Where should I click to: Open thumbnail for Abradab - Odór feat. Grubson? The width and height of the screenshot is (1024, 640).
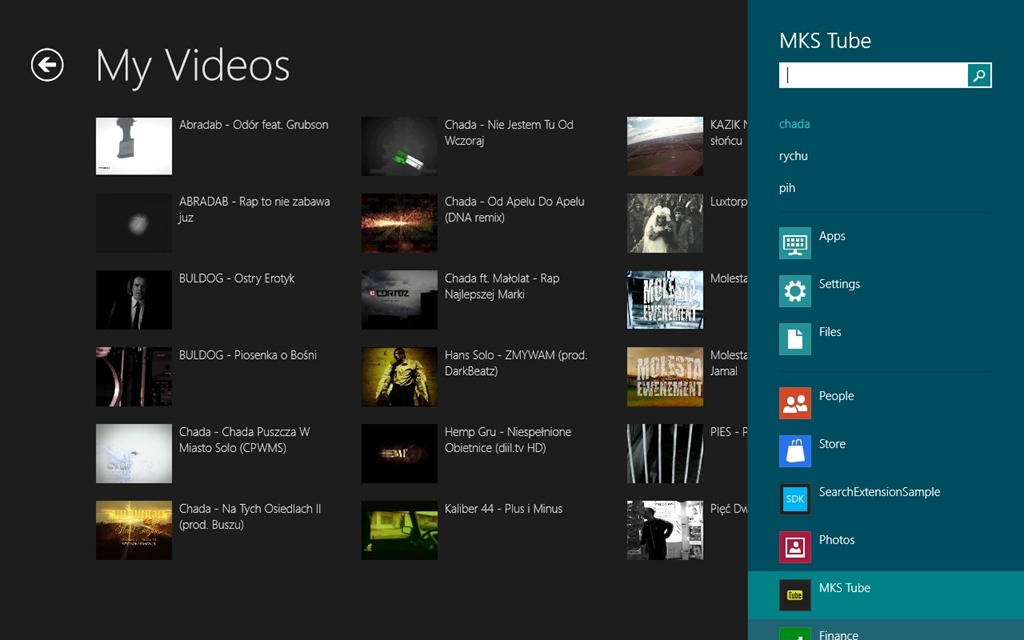click(134, 146)
